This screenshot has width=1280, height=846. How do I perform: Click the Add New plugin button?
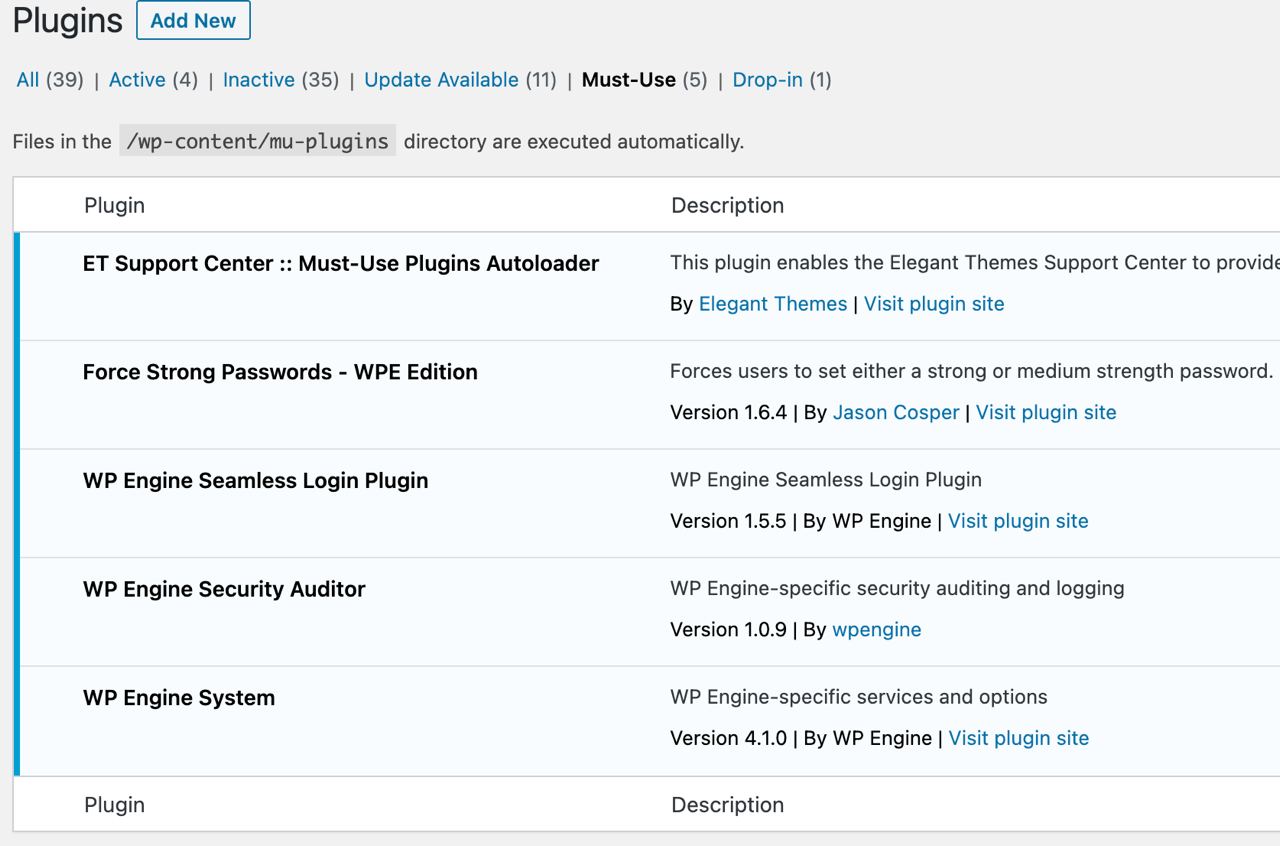pos(193,21)
